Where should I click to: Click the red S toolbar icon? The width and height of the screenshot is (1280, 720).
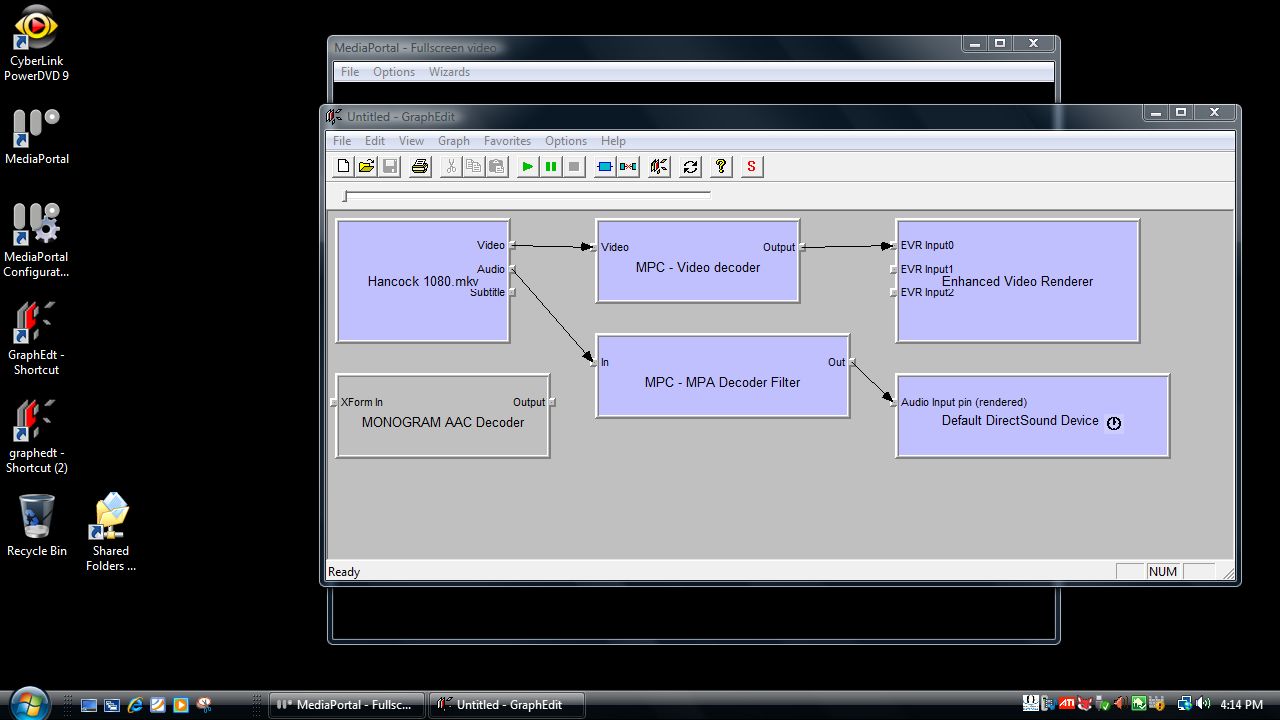tap(752, 167)
